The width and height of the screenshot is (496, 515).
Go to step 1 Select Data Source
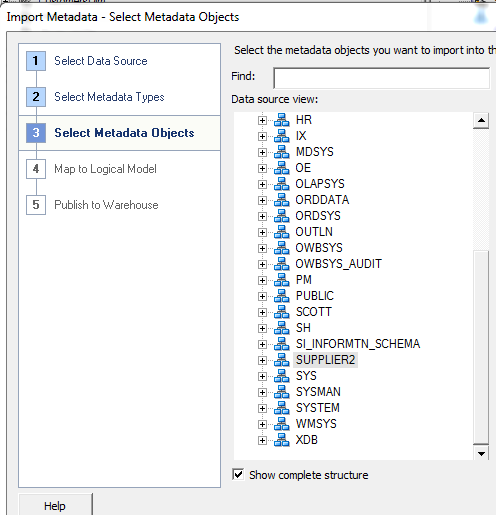pyautogui.click(x=101, y=61)
